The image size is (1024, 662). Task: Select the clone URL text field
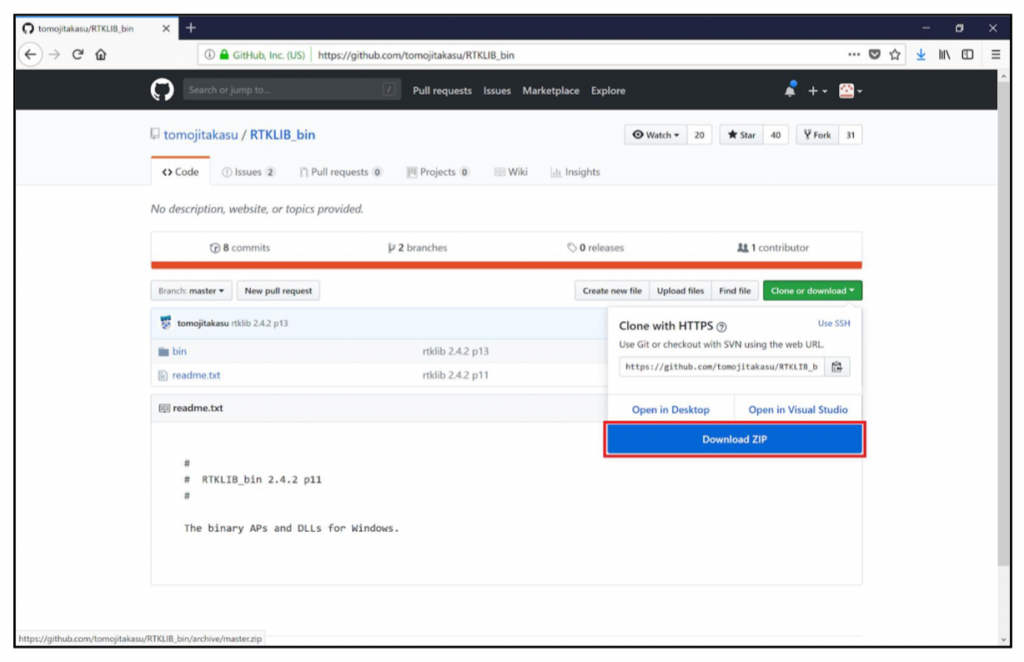coord(722,367)
